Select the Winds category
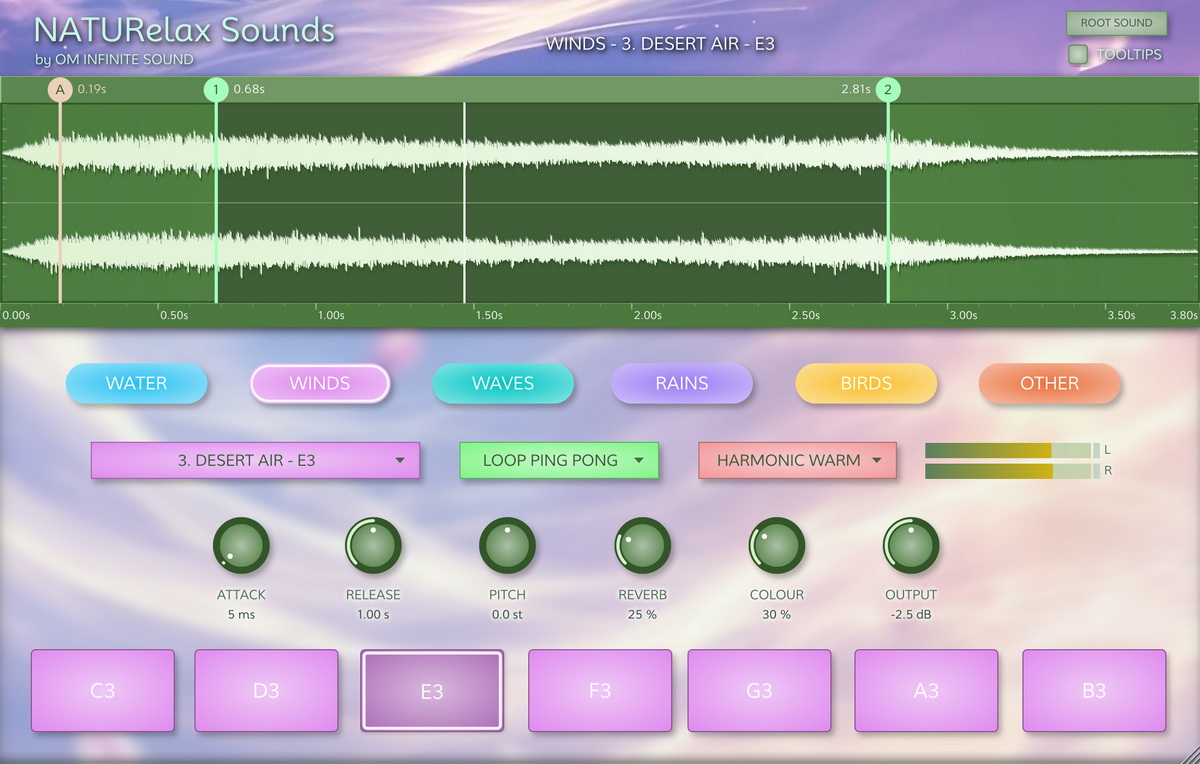This screenshot has width=1200, height=764. tap(320, 383)
